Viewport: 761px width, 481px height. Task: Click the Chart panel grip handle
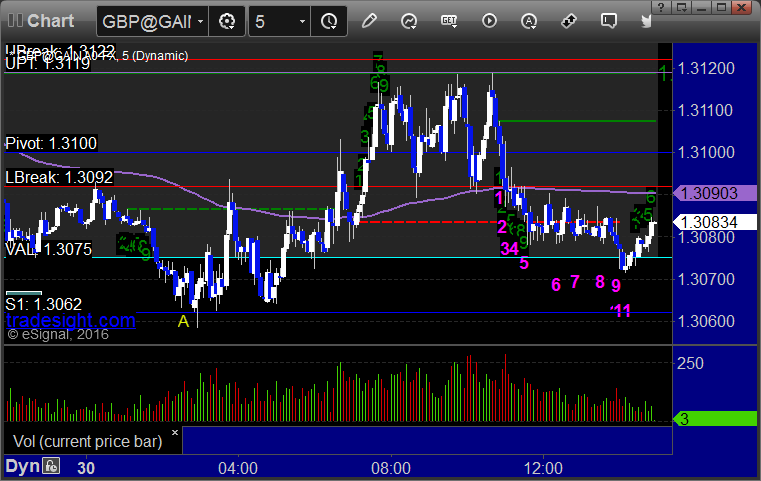15,21
